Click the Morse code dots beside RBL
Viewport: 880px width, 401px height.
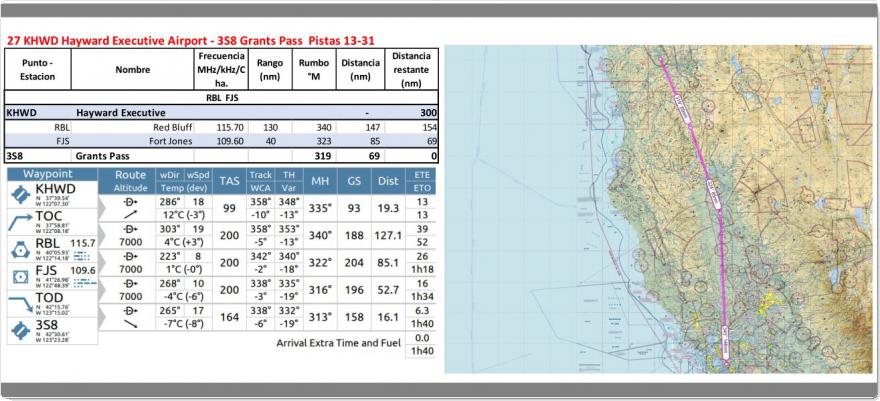click(x=82, y=256)
